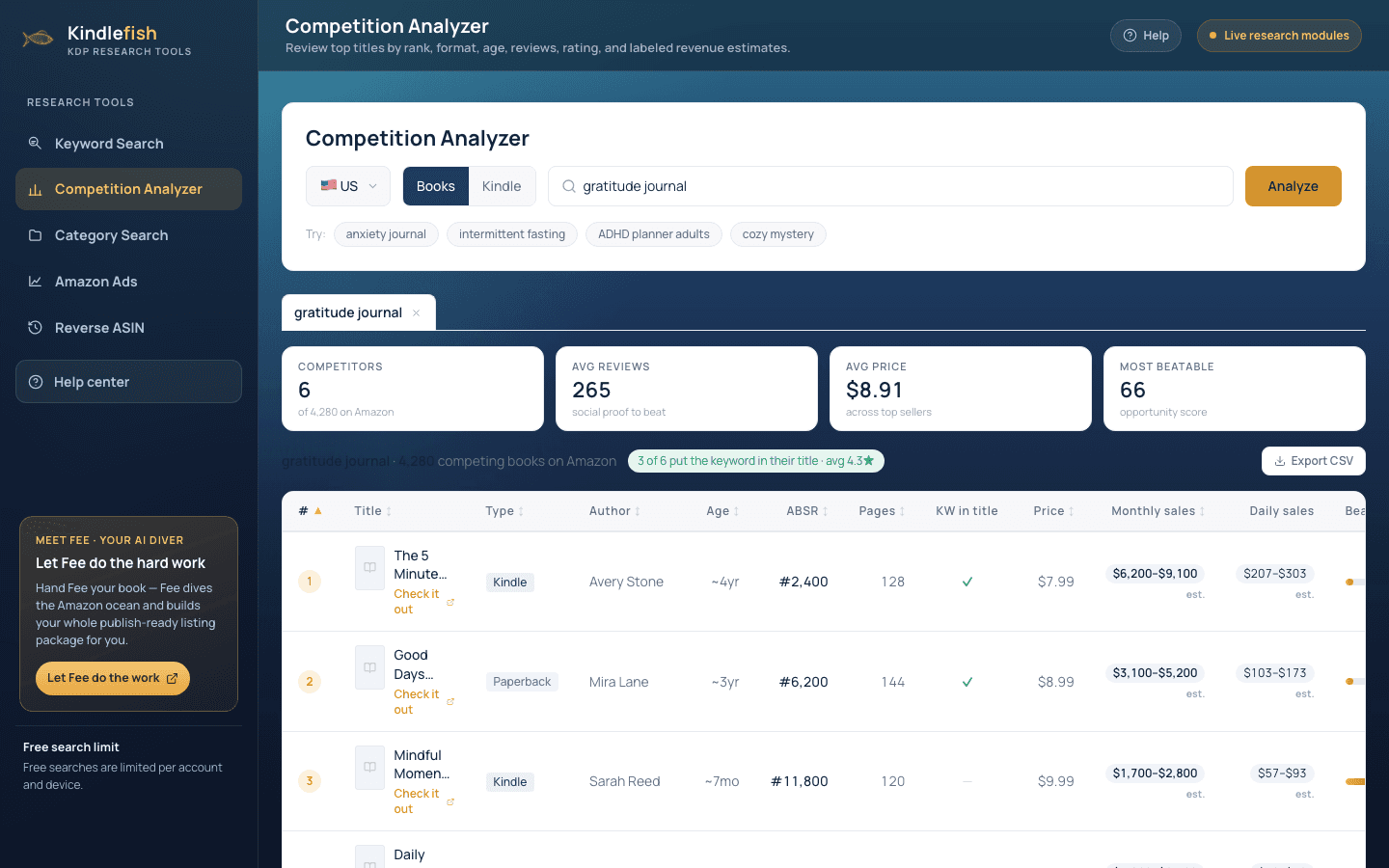1389x868 pixels.
Task: Try the ADHD planner adults suggestion
Action: pos(654,234)
